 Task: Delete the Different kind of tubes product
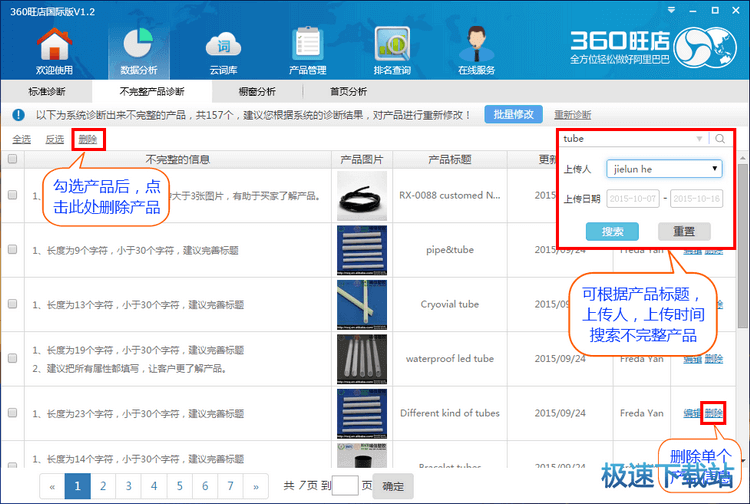714,413
